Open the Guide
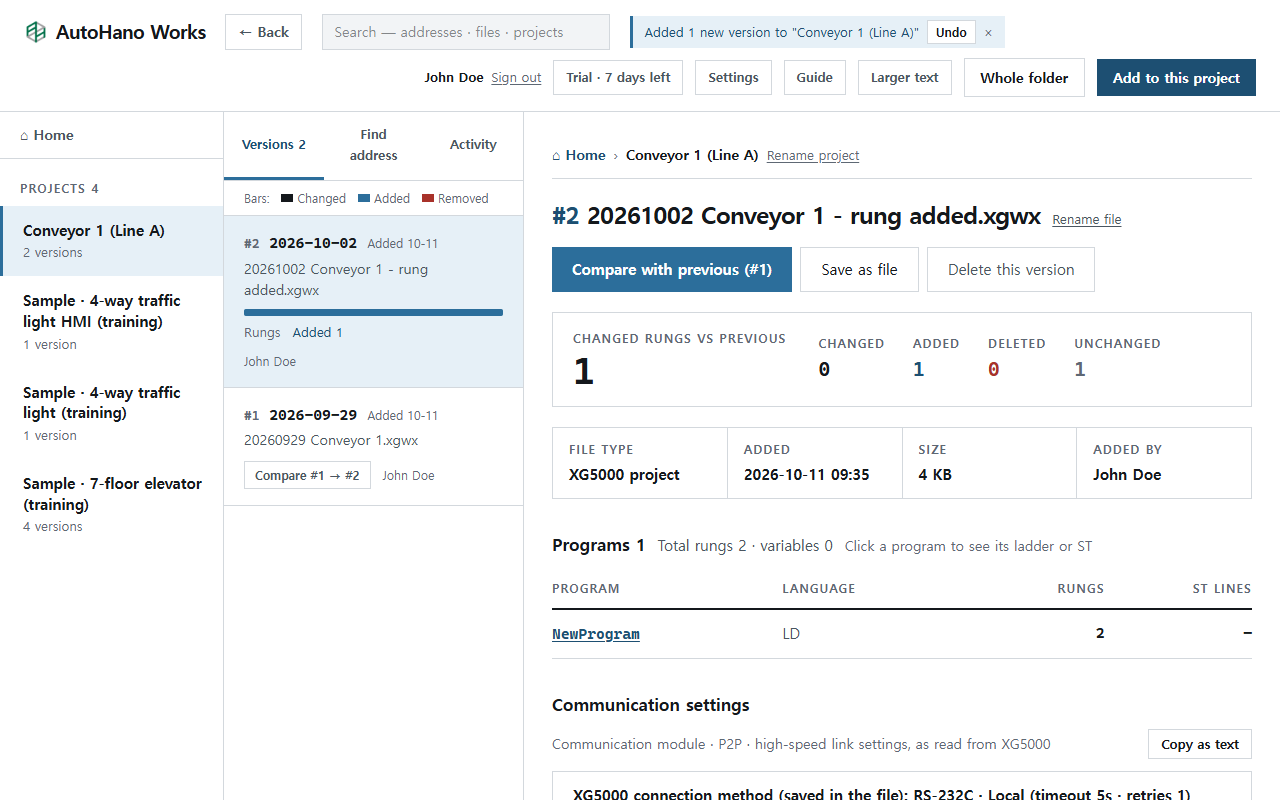Viewport: 1280px width, 800px height. click(x=815, y=78)
